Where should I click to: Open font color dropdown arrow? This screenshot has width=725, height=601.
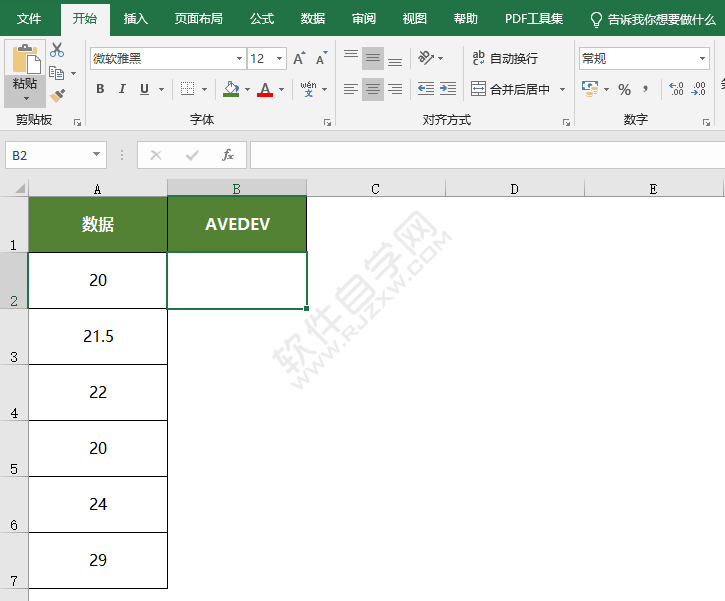(281, 89)
